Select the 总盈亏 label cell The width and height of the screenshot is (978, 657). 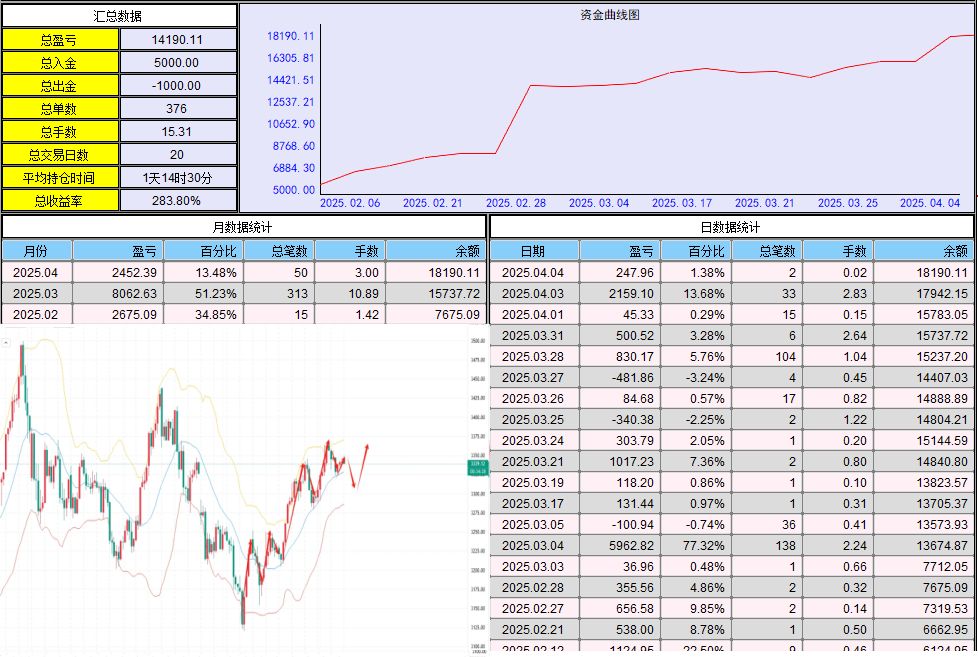tap(60, 39)
